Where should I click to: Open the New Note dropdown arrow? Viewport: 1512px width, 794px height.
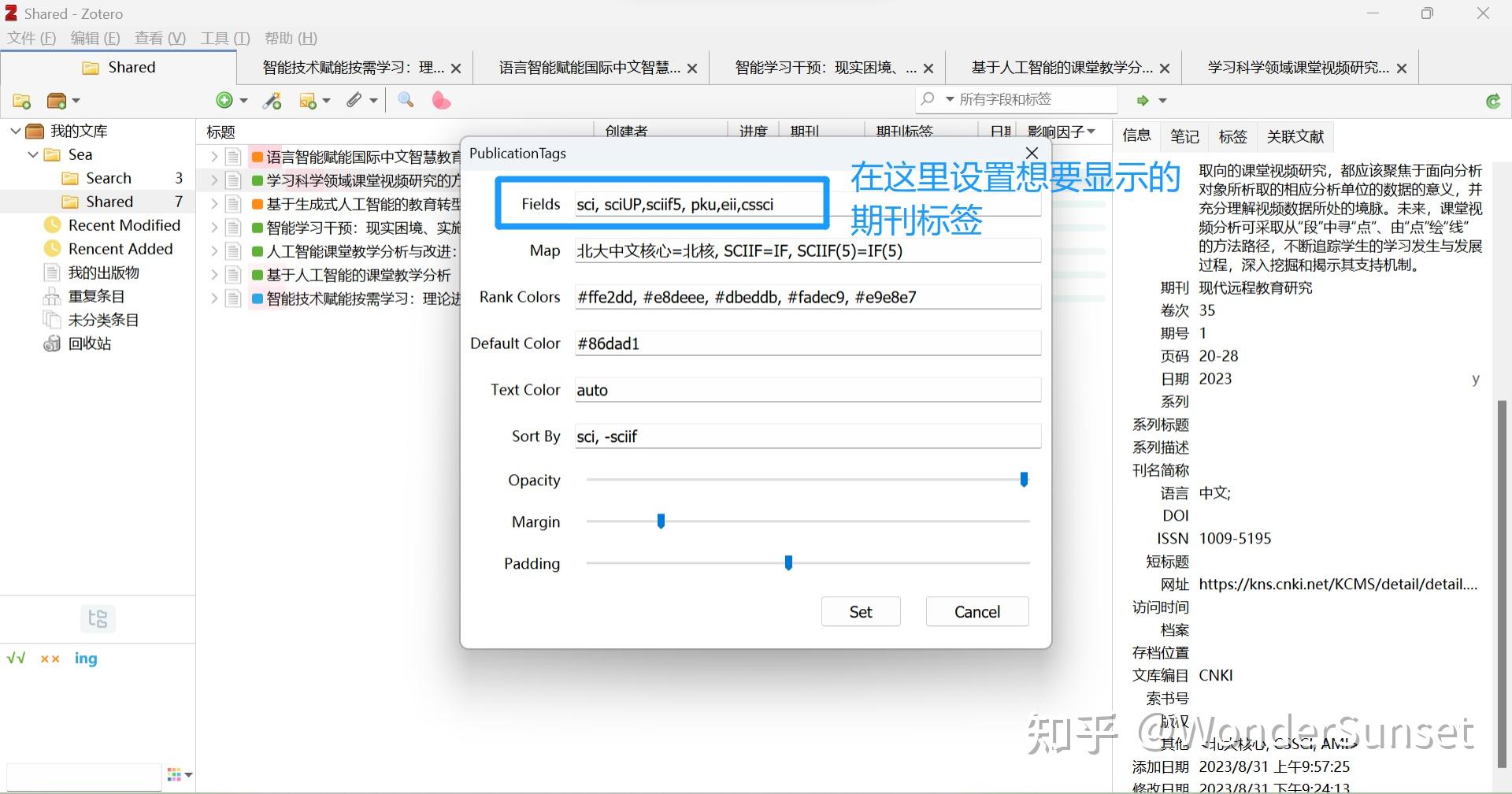tap(327, 101)
